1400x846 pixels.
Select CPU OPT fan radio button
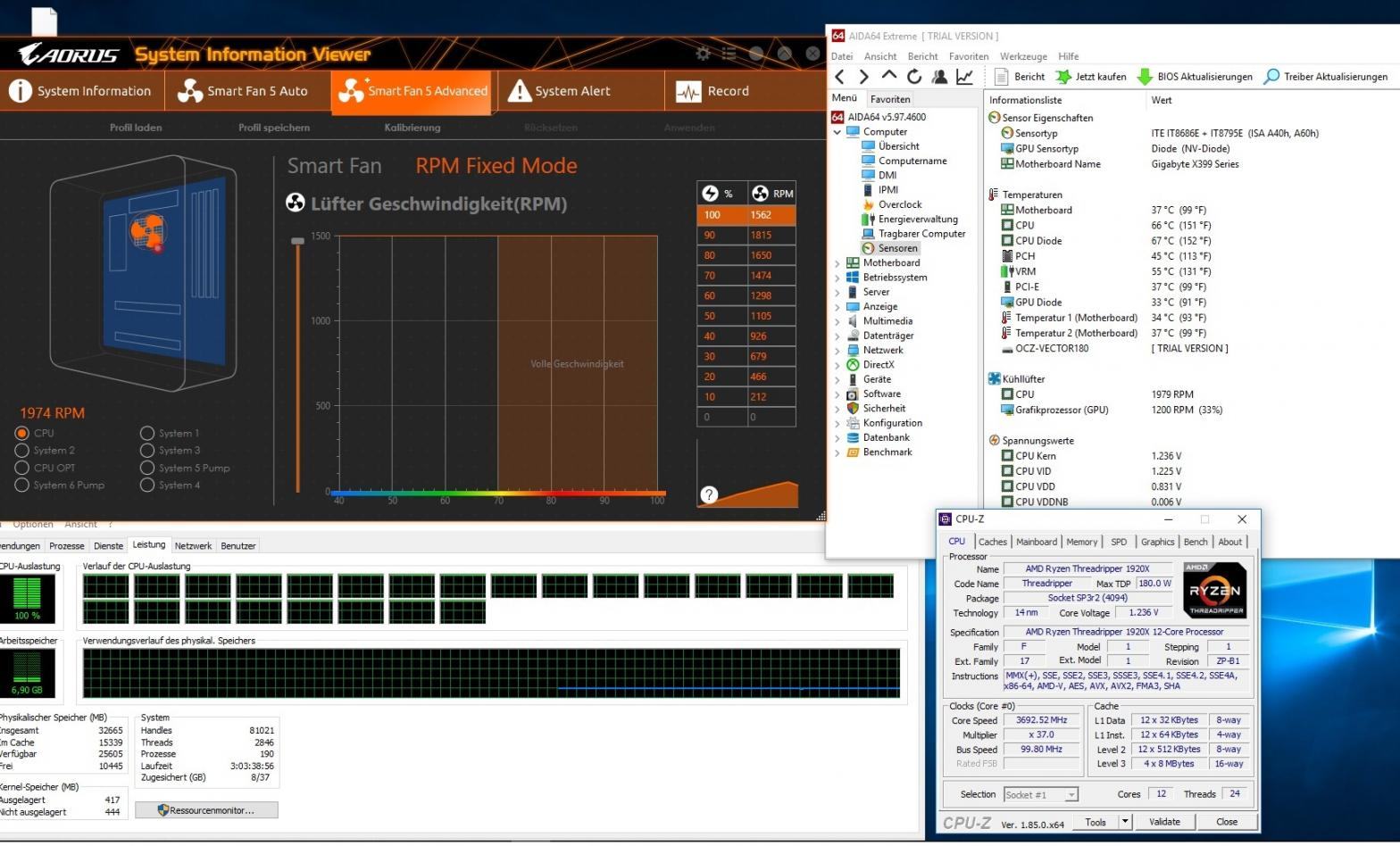point(22,468)
